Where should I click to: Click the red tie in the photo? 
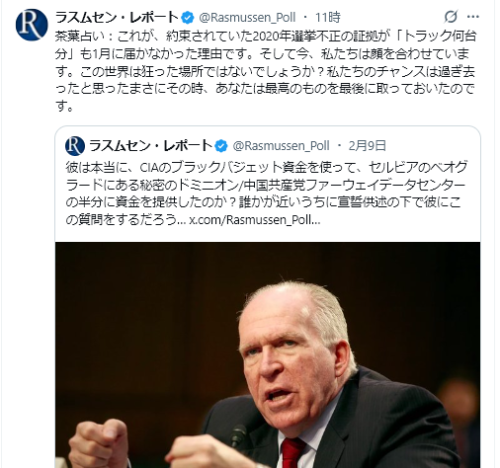[x=292, y=453]
